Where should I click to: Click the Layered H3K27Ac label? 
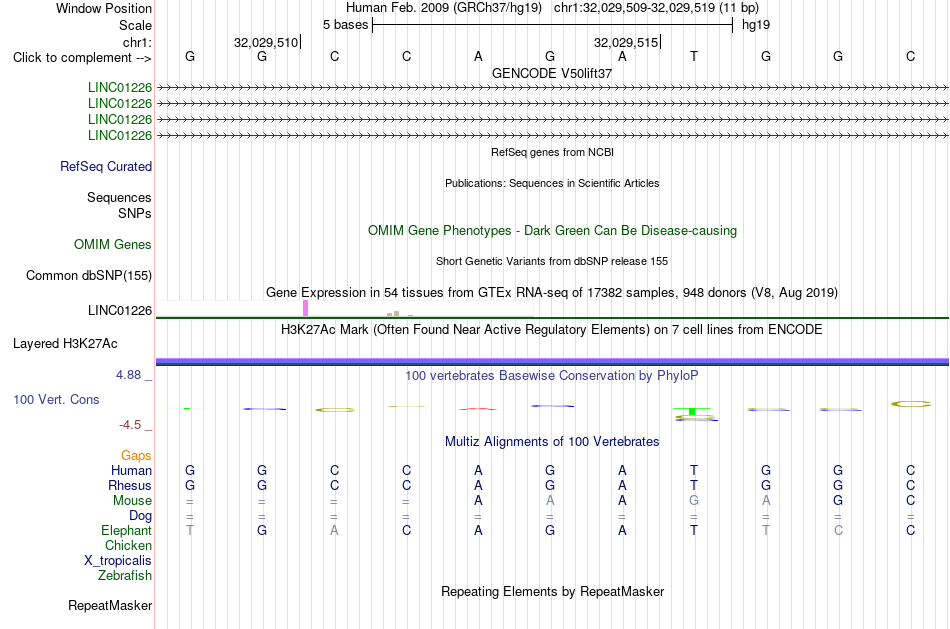point(65,344)
